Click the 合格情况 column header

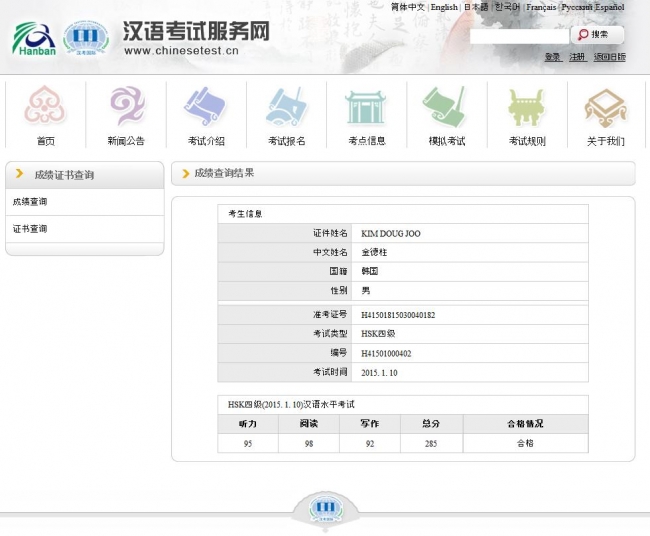[x=525, y=424]
